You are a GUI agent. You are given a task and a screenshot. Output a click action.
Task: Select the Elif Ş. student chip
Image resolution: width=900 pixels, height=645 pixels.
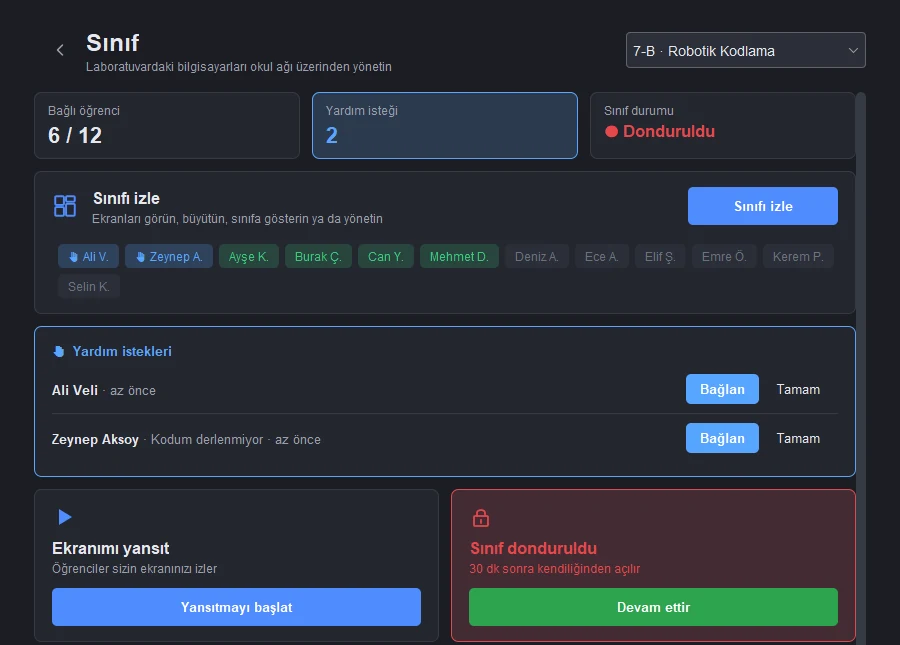(660, 257)
